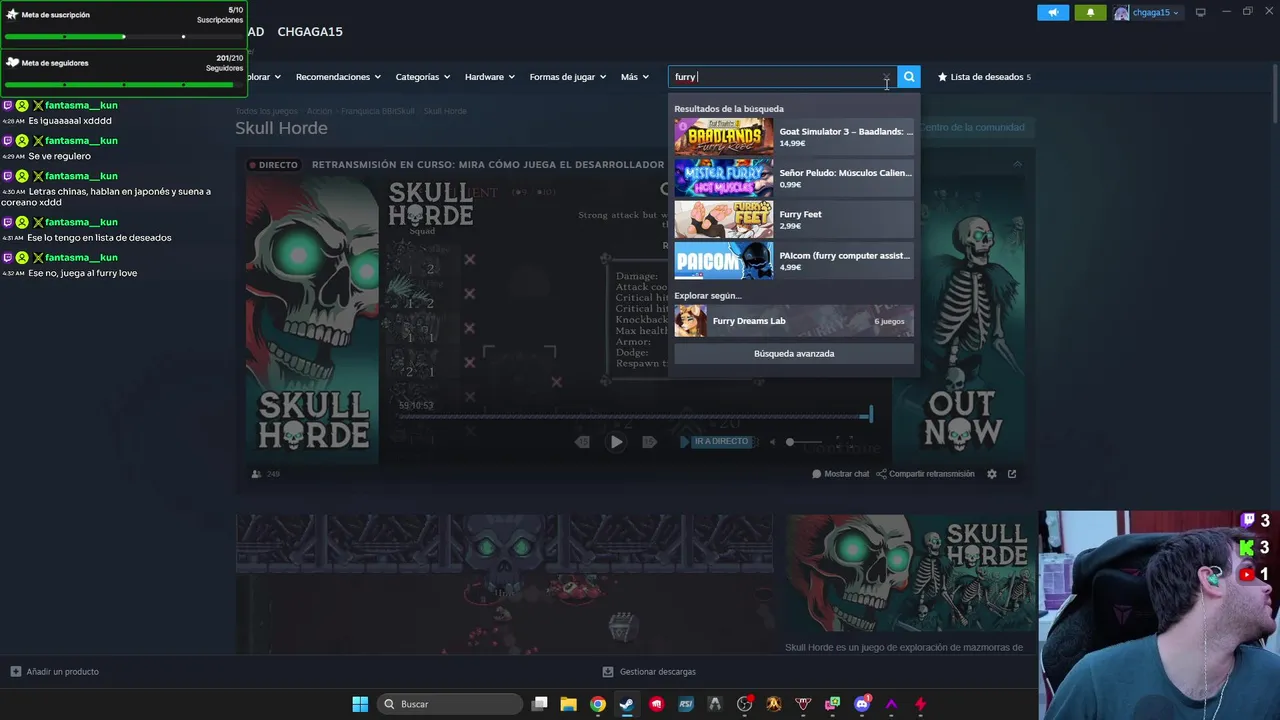Click the blue search magnifier button
This screenshot has height=720, width=1280.
(x=909, y=77)
